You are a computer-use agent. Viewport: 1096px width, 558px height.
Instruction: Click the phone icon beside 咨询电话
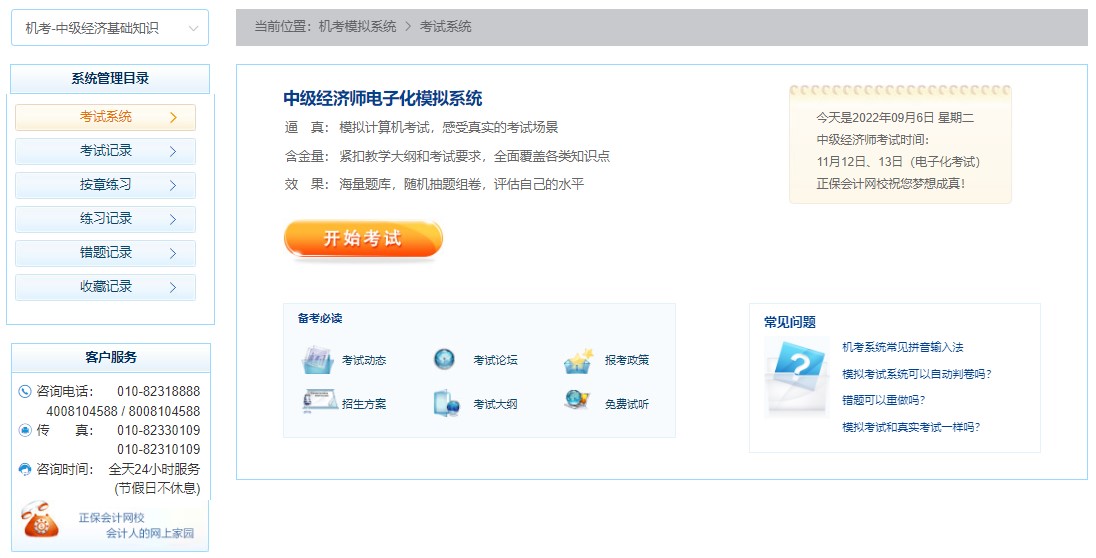25,392
